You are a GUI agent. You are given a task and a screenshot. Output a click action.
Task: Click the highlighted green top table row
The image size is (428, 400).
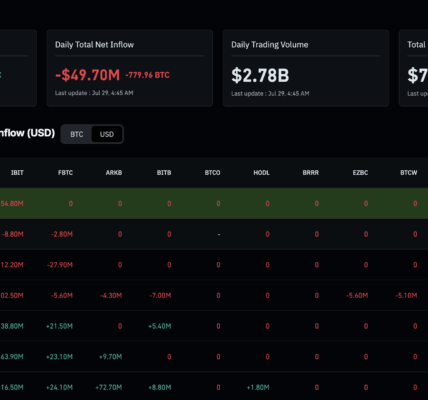click(214, 203)
